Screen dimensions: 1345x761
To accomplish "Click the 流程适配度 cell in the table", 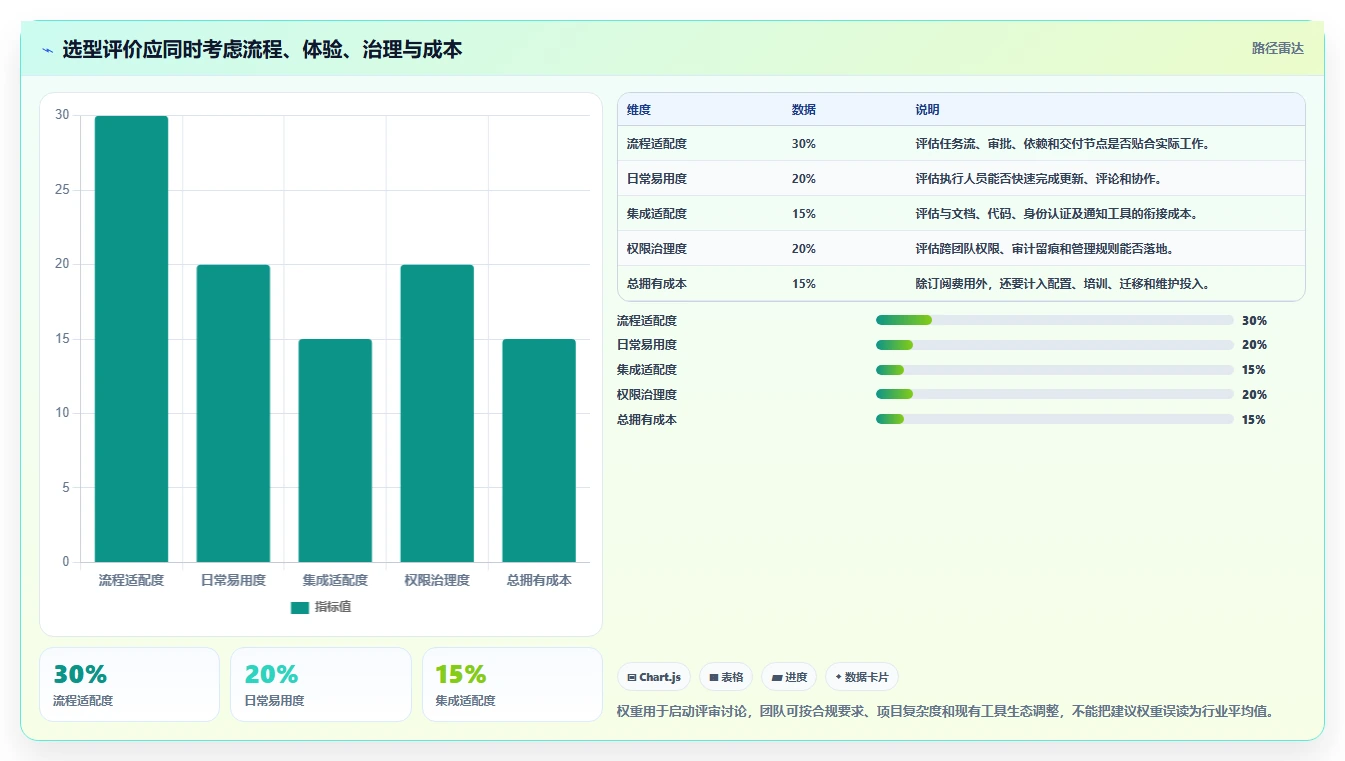I will (657, 144).
